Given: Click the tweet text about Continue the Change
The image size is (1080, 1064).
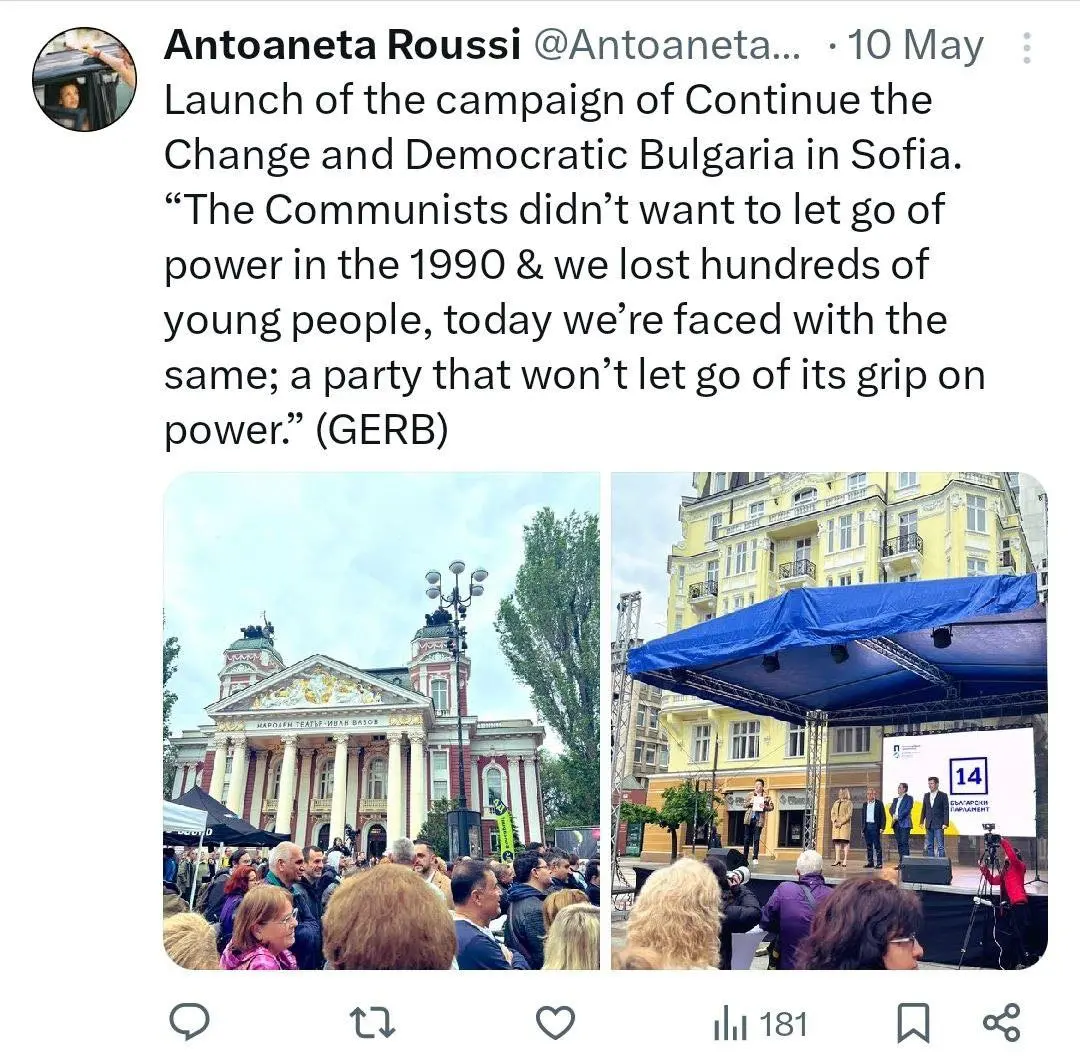Looking at the screenshot, I should (574, 265).
